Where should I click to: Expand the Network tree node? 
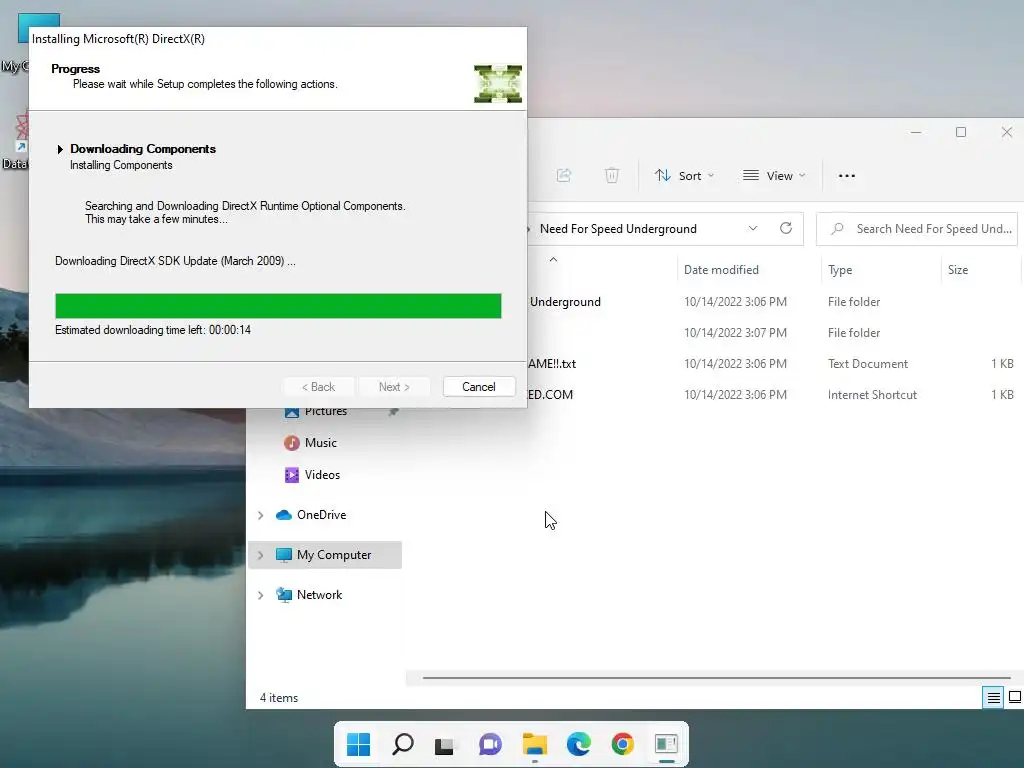tap(261, 595)
